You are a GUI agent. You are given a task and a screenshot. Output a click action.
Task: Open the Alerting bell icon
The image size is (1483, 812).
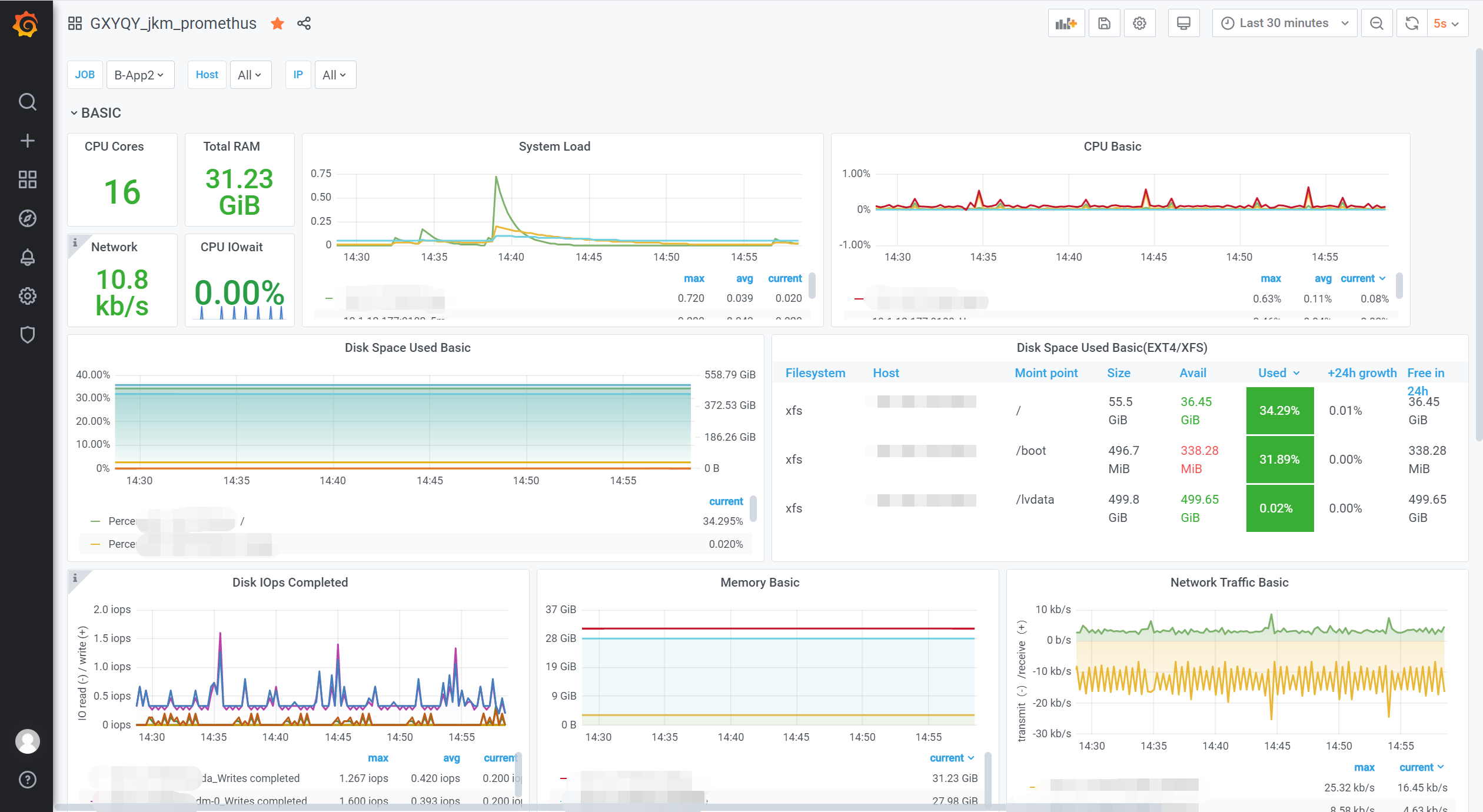tap(27, 257)
